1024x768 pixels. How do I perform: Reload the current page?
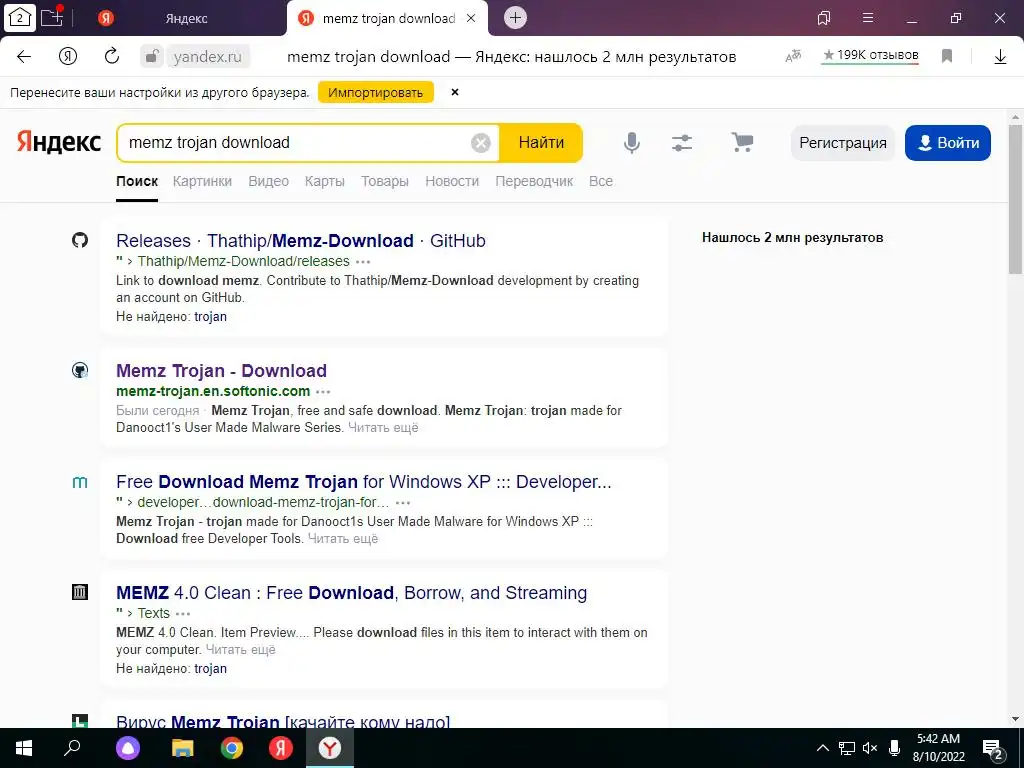(x=112, y=56)
